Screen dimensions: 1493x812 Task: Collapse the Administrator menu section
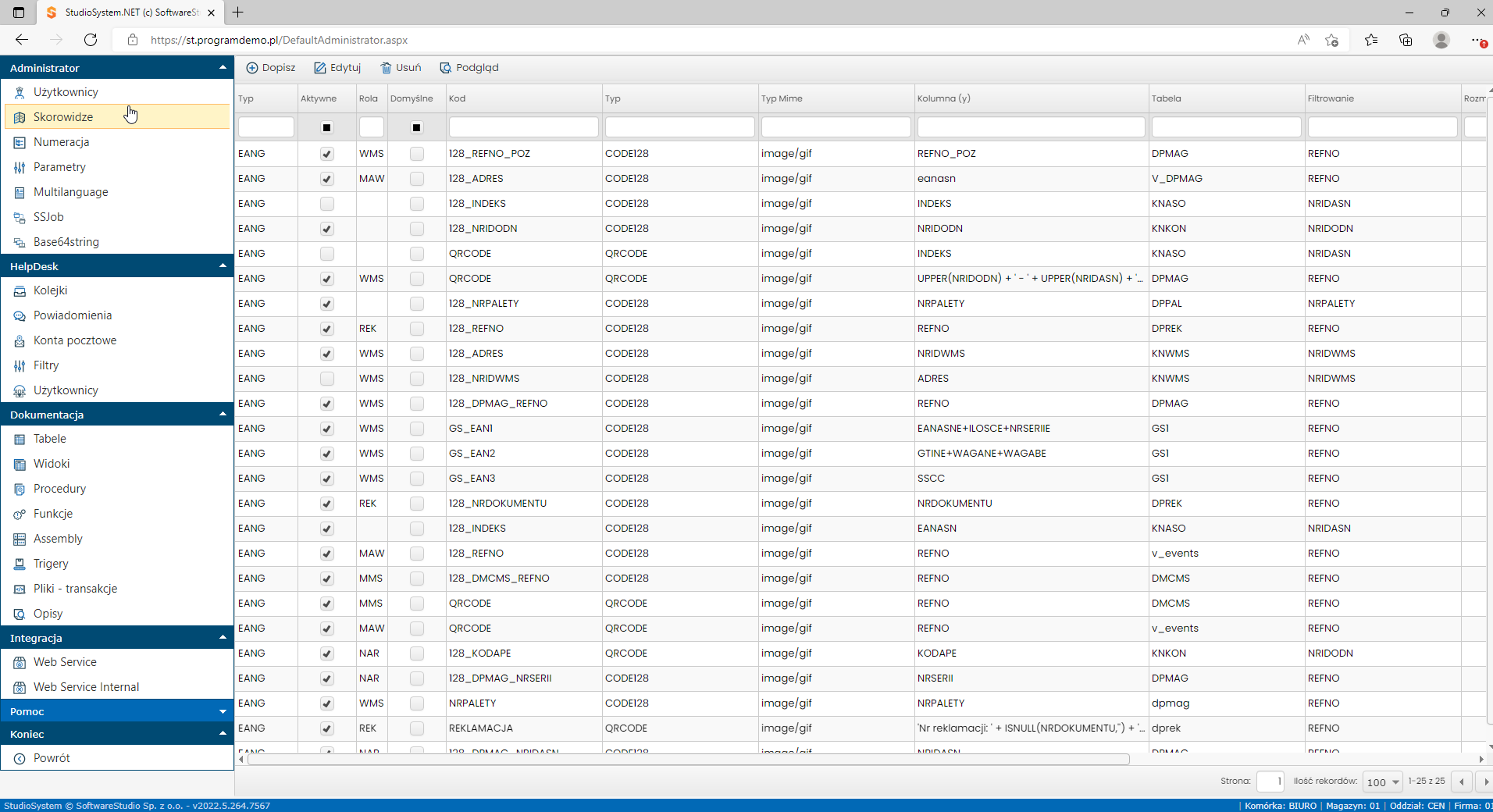[x=223, y=68]
